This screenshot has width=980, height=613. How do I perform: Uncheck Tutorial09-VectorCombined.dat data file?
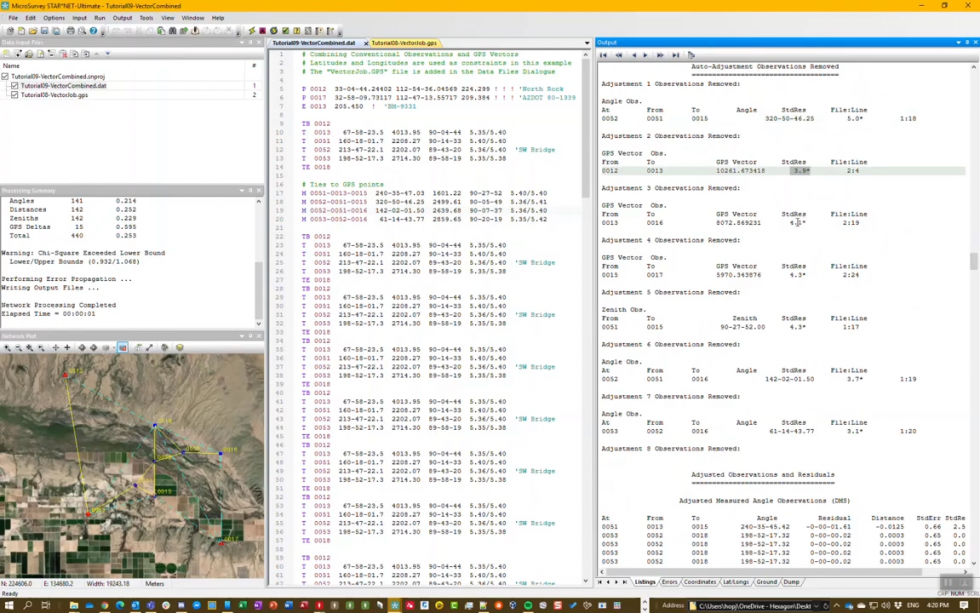14,86
